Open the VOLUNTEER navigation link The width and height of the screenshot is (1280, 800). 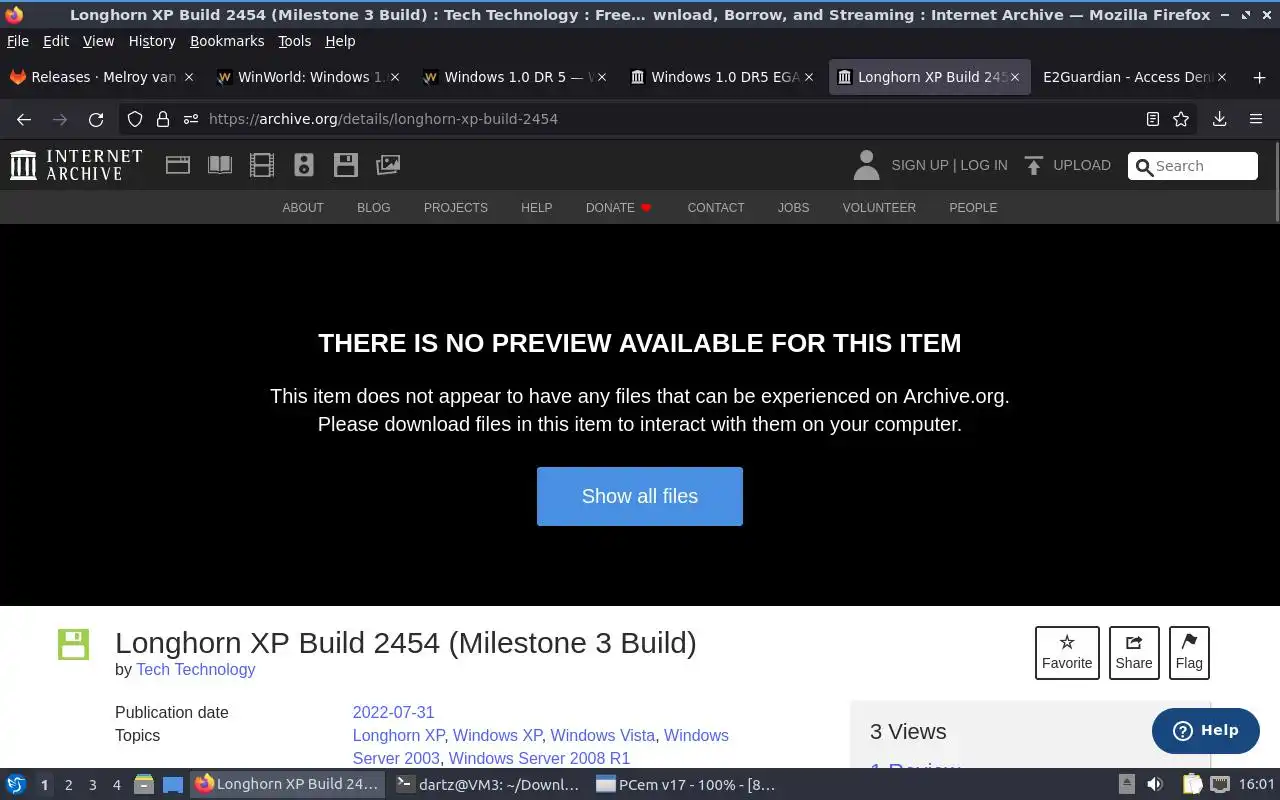tap(879, 208)
